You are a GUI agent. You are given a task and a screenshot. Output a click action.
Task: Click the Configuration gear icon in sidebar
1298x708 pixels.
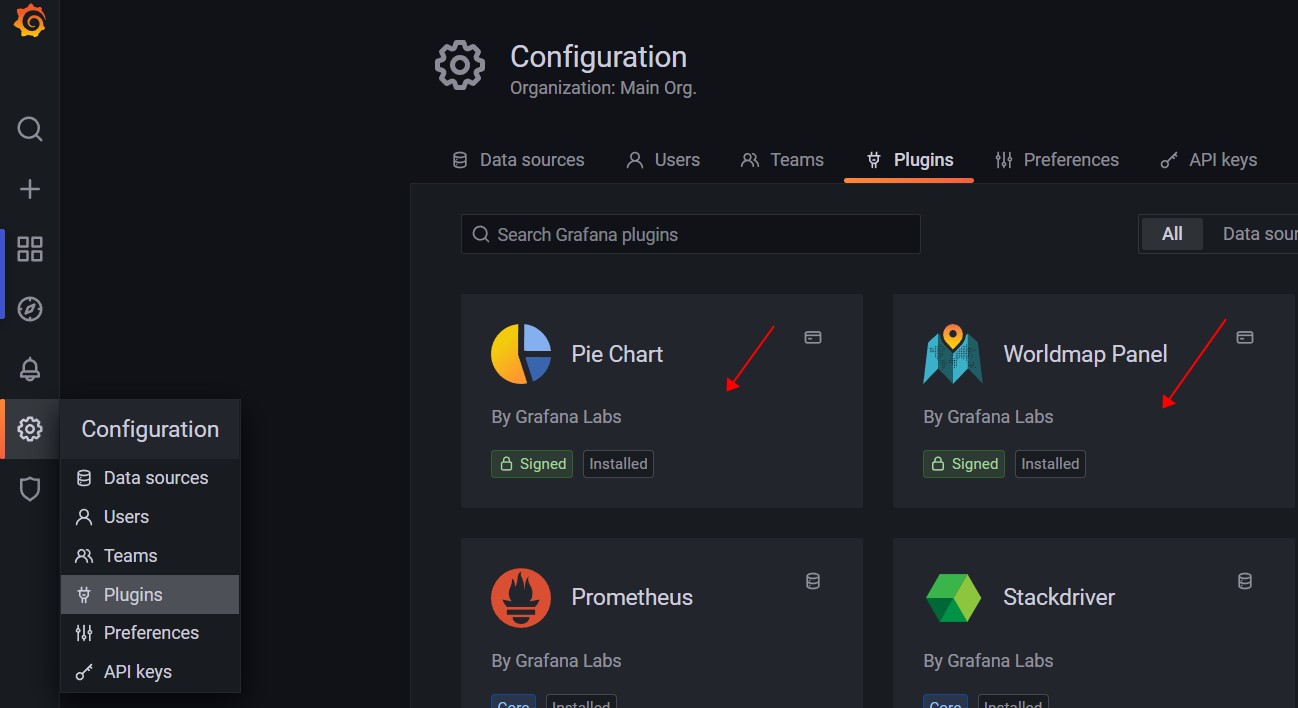tap(30, 429)
